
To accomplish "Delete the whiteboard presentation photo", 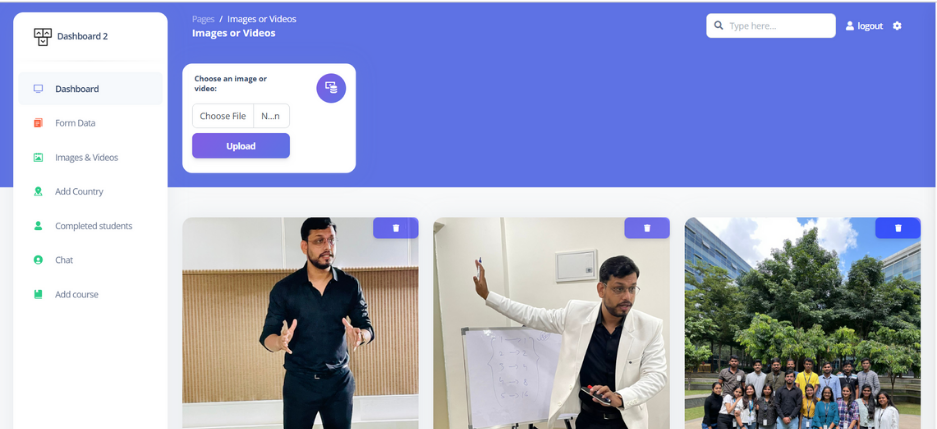I will [x=647, y=228].
